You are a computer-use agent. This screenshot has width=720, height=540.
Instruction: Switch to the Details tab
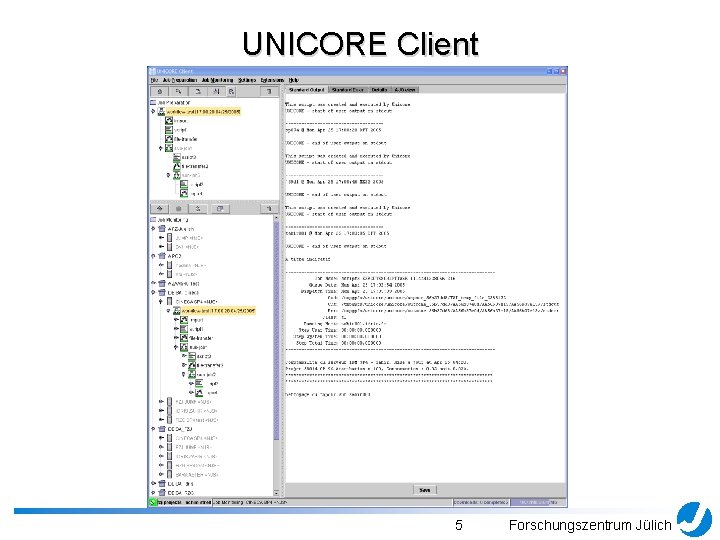coord(379,90)
